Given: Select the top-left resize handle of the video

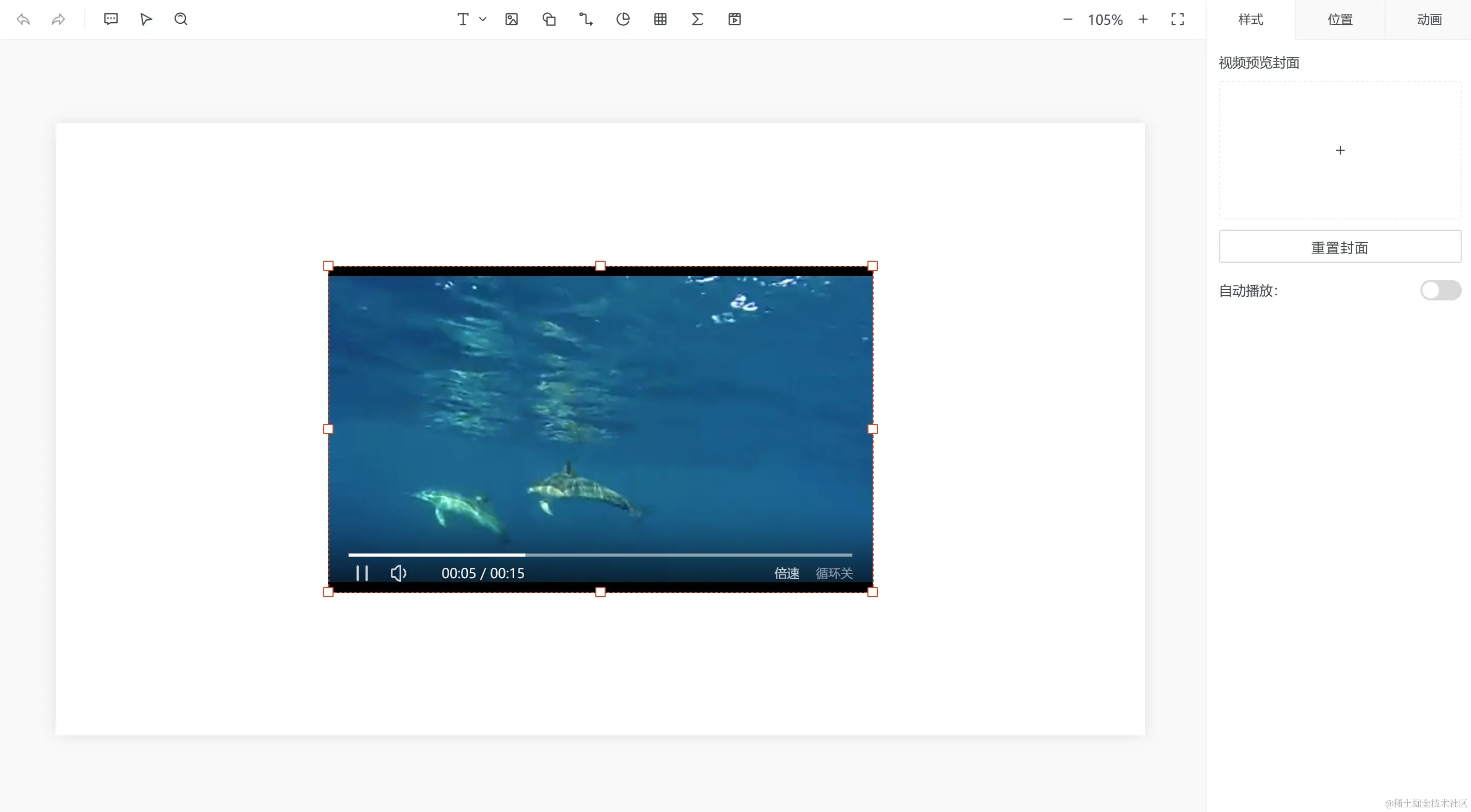Looking at the screenshot, I should click(328, 266).
